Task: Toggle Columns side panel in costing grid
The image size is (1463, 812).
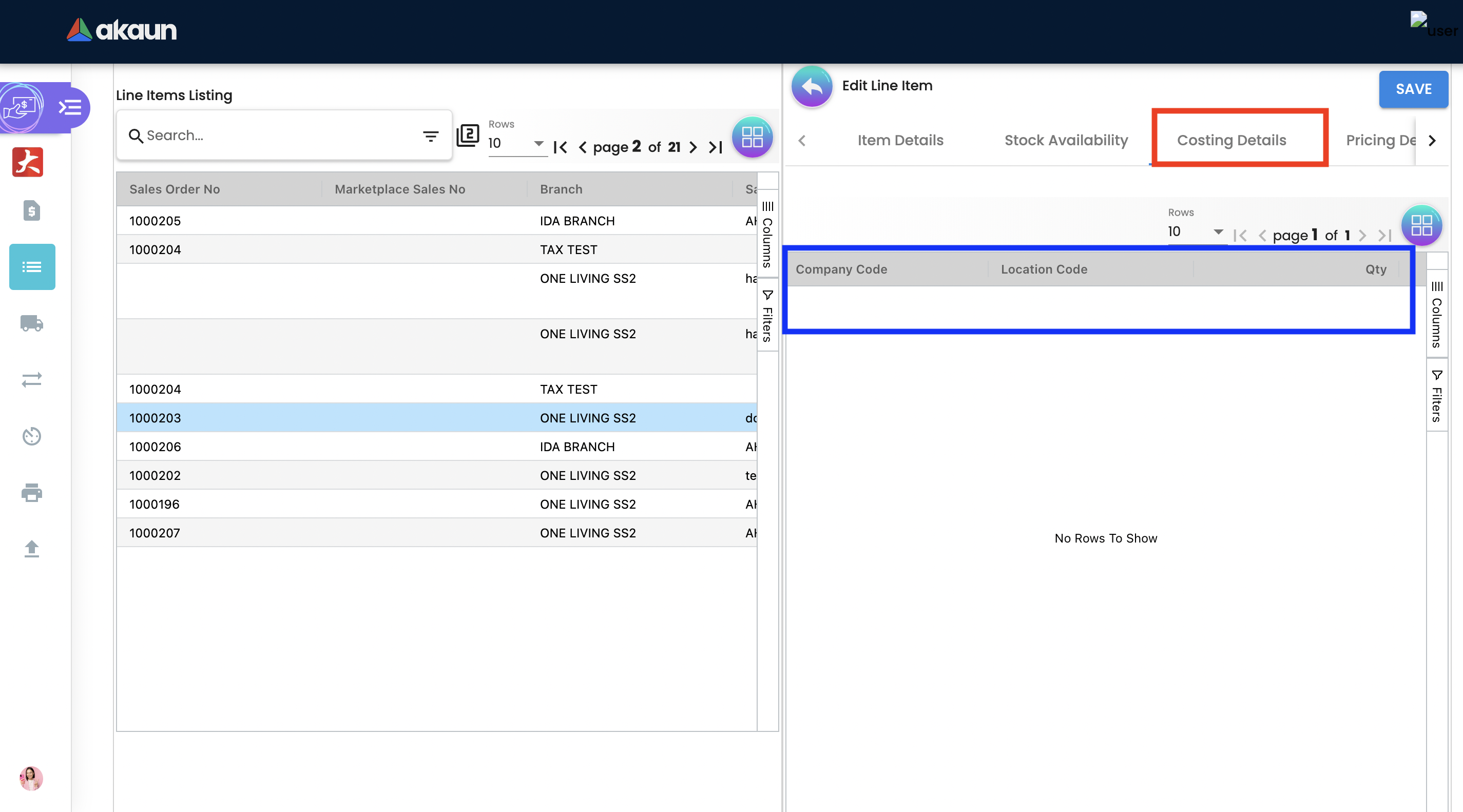Action: pyautogui.click(x=1436, y=314)
